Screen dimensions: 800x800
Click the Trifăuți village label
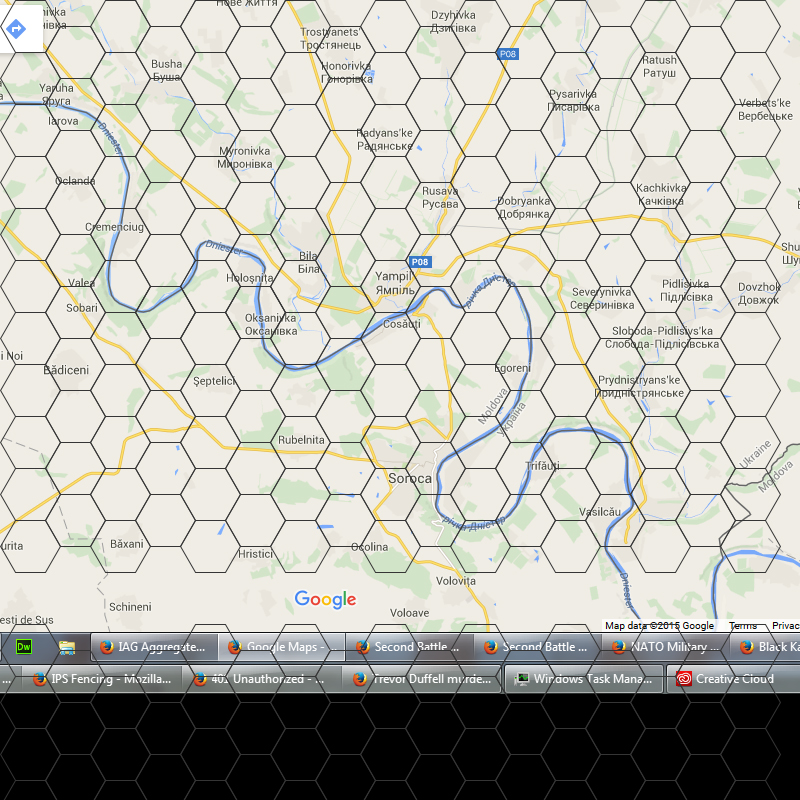tap(542, 465)
